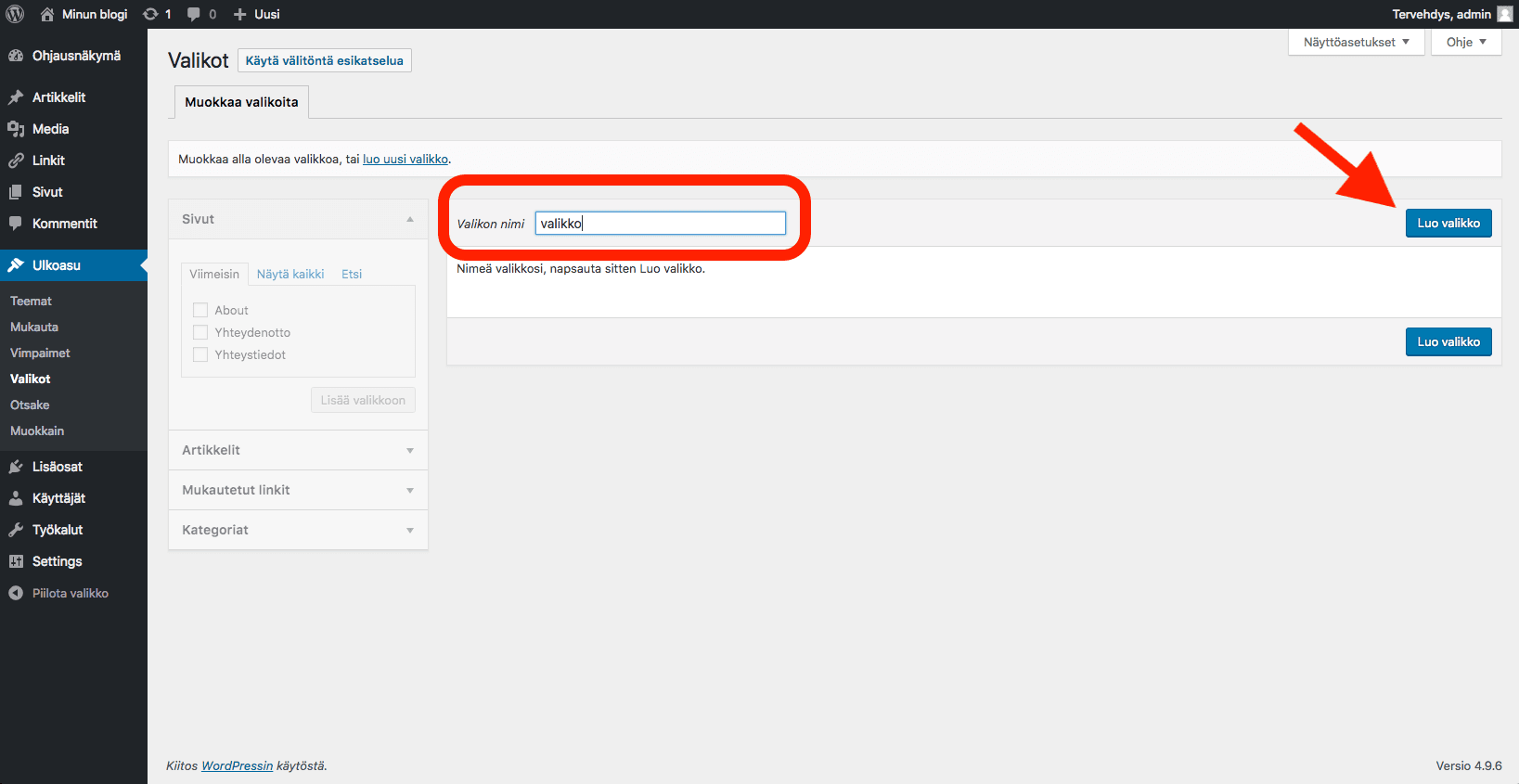Click the Ulkoasu paintbrush icon
The width and height of the screenshot is (1519, 784).
click(x=16, y=265)
